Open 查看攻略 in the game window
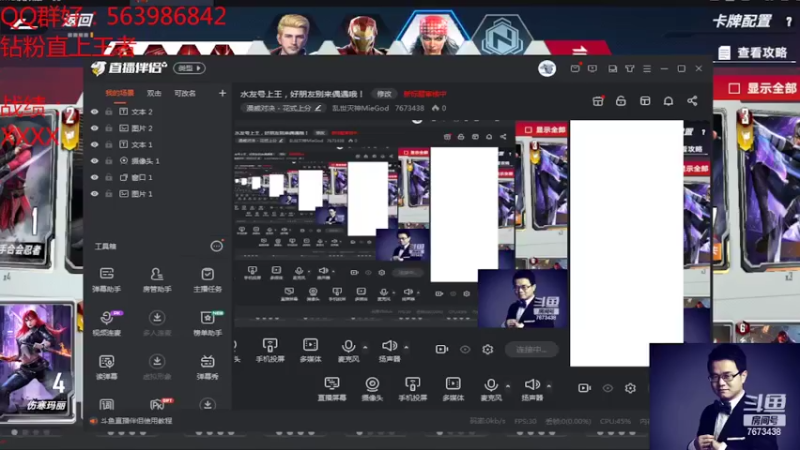Image resolution: width=800 pixels, height=450 pixels. (753, 53)
